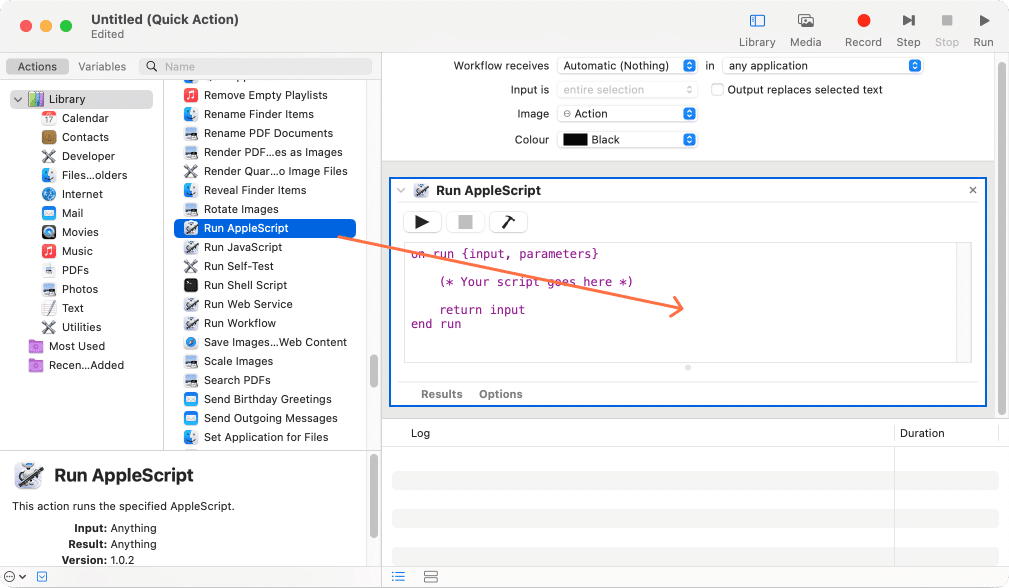
Task: Run the workflow from the toolbar
Action: [983, 30]
